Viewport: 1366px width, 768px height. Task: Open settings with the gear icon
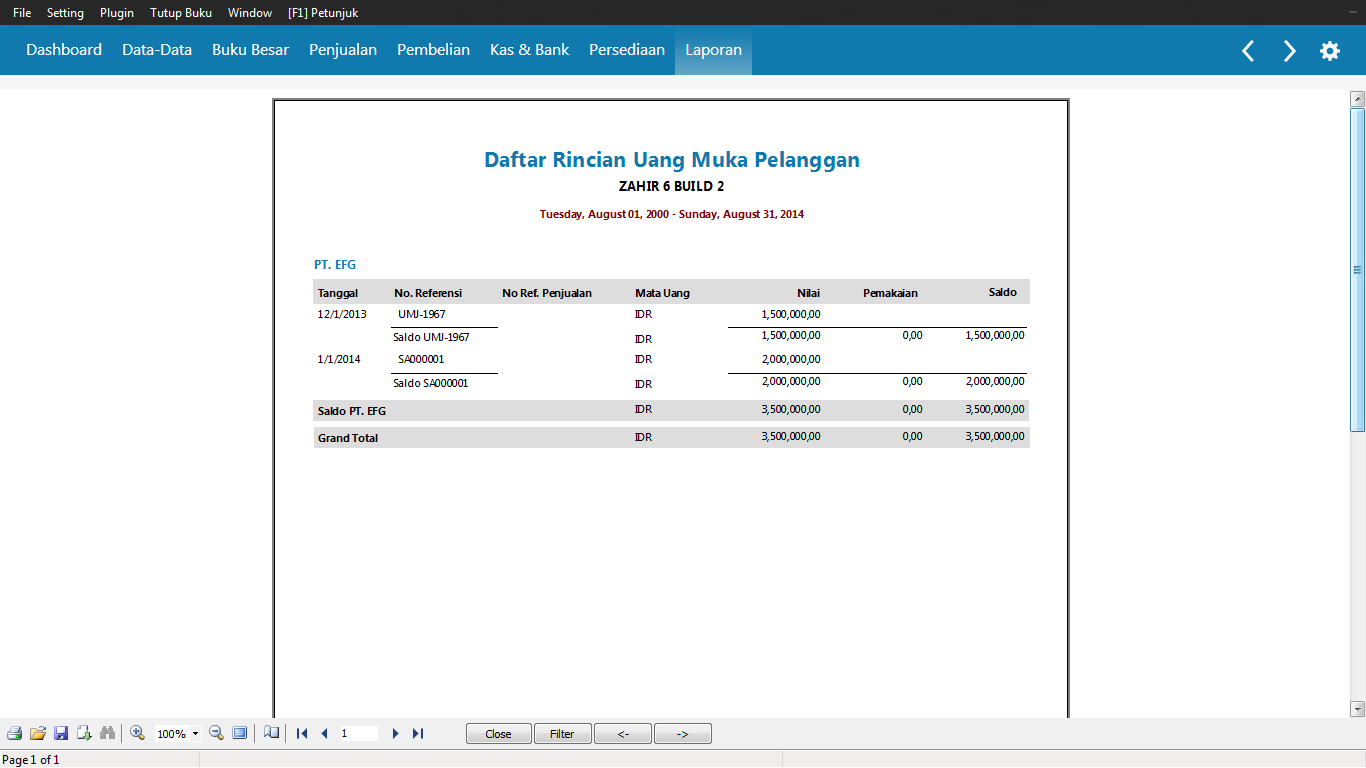pyautogui.click(x=1330, y=51)
